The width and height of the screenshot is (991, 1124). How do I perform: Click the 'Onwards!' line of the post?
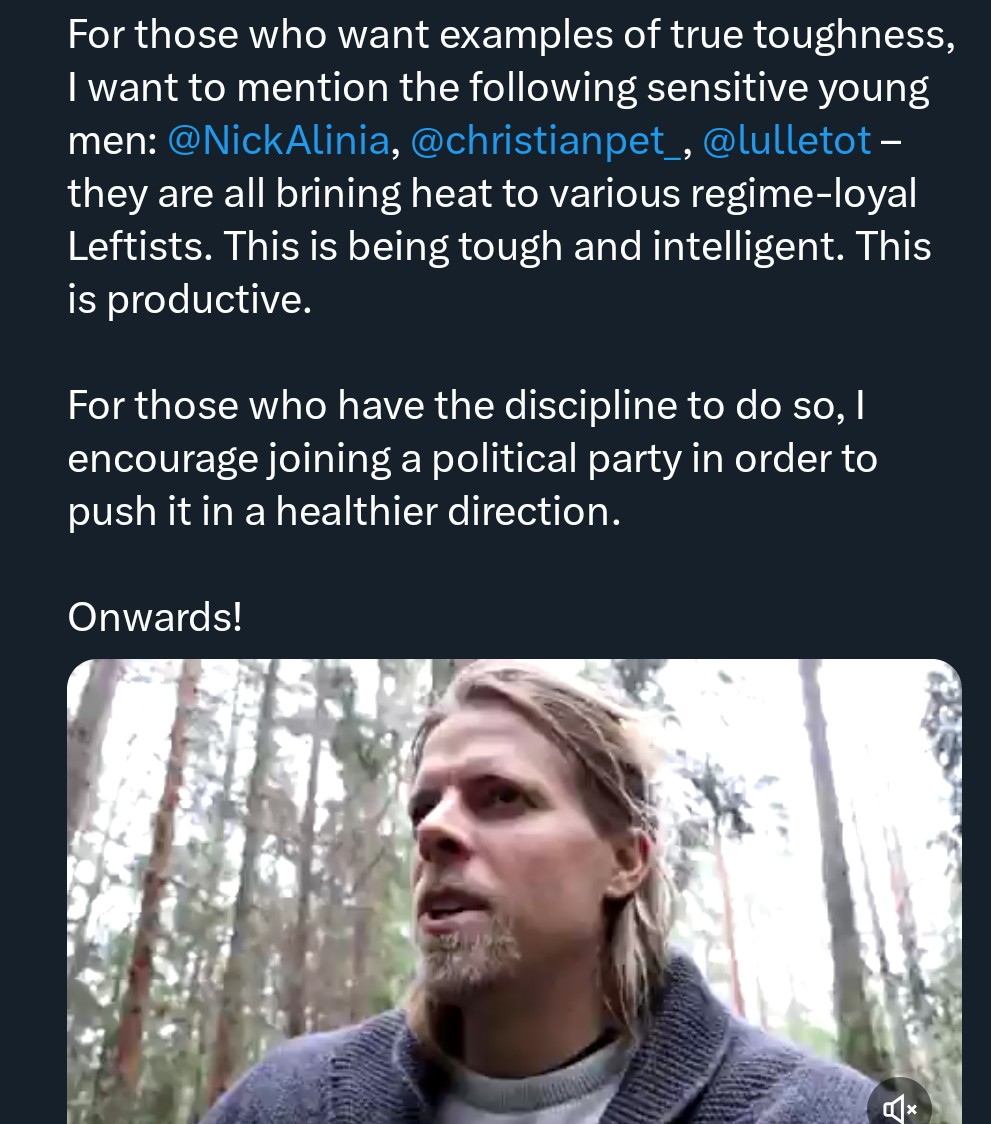[x=155, y=617]
